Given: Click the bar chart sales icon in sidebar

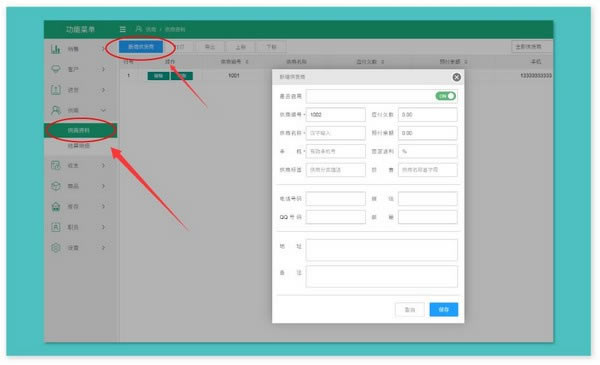Looking at the screenshot, I should pyautogui.click(x=55, y=49).
